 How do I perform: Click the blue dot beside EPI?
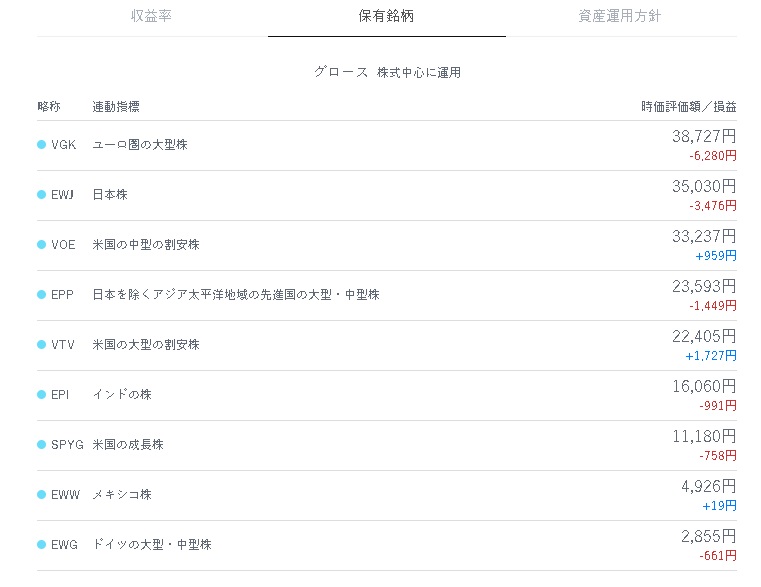42,395
